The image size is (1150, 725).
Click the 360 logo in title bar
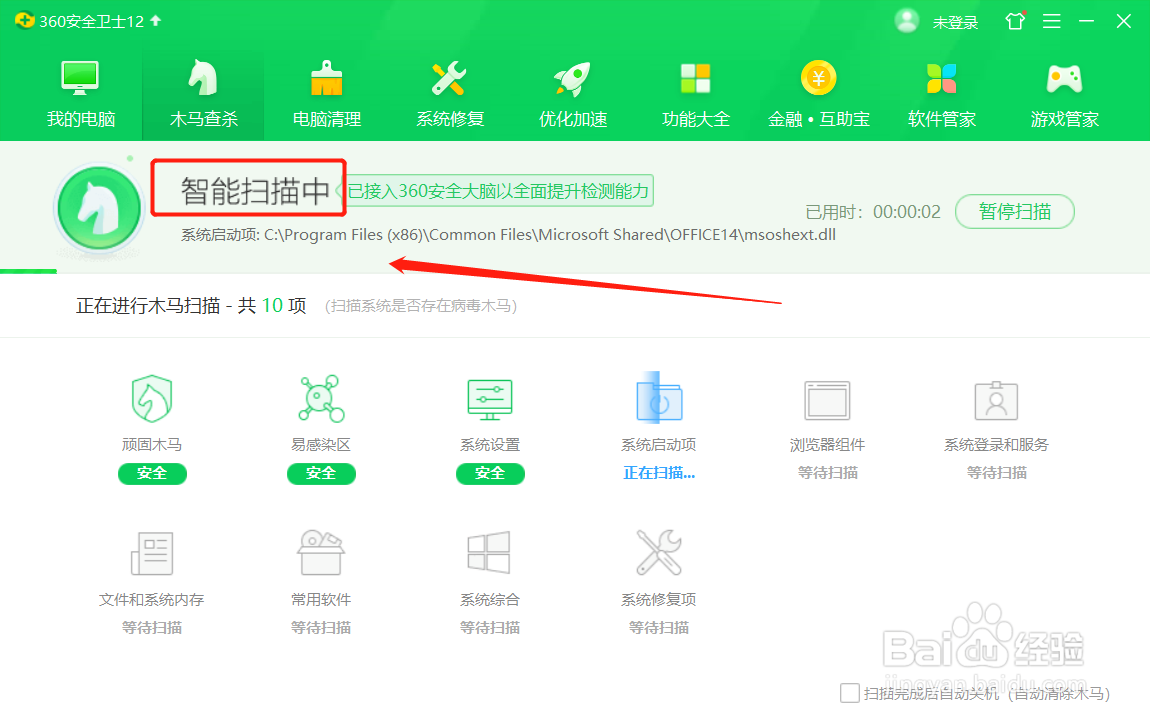24,21
